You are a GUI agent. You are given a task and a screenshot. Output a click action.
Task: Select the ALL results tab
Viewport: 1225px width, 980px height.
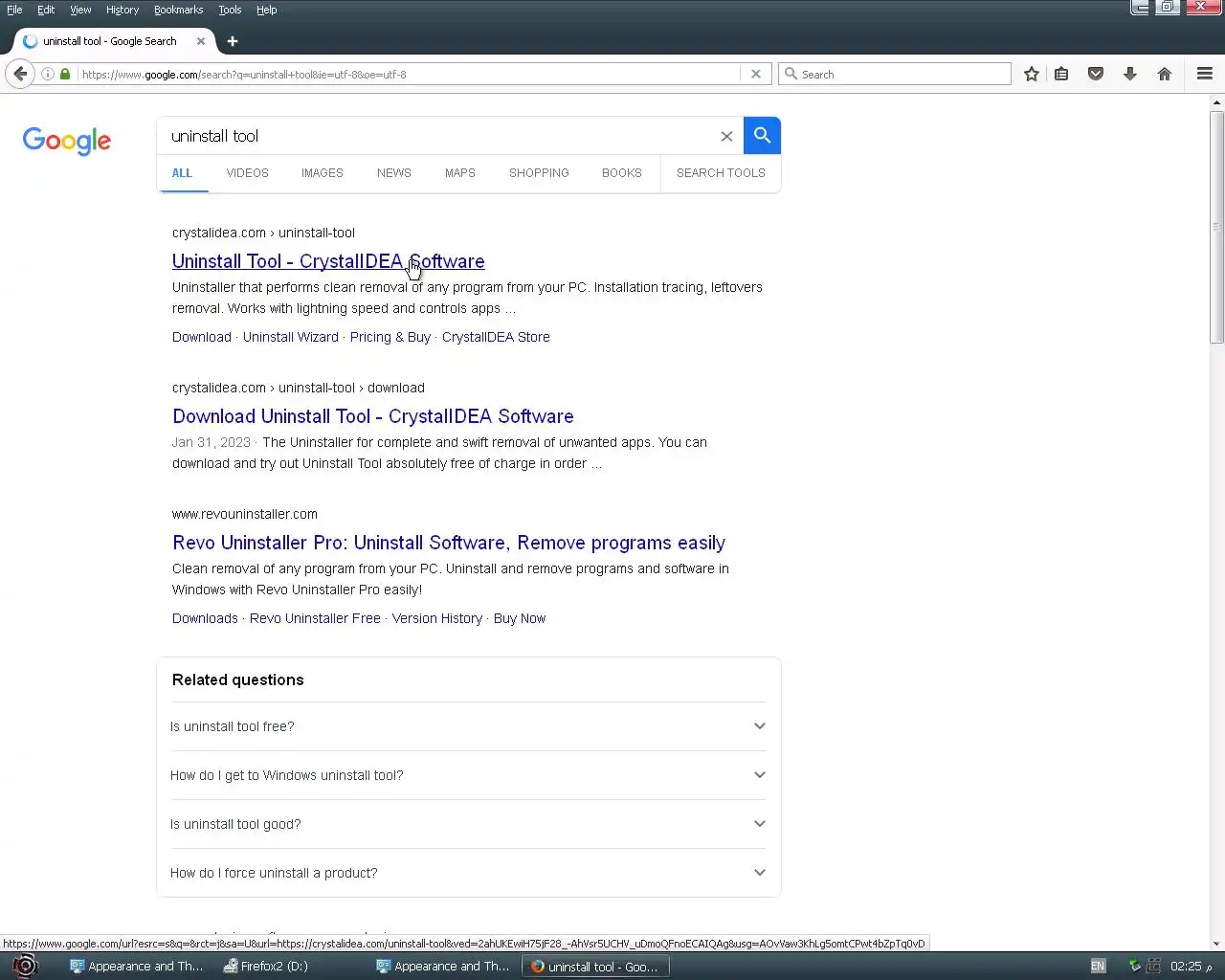click(x=182, y=173)
